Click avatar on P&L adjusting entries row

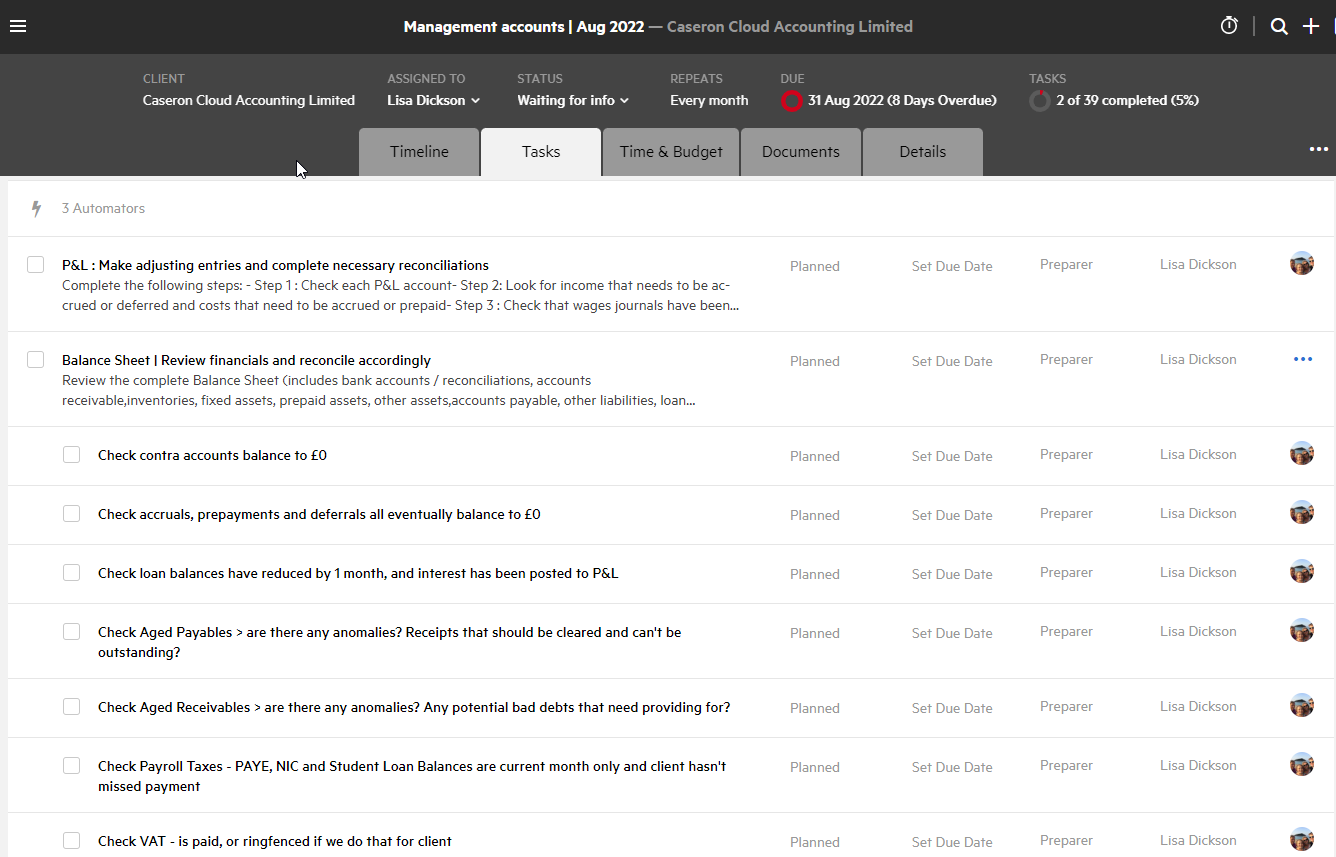point(1302,264)
